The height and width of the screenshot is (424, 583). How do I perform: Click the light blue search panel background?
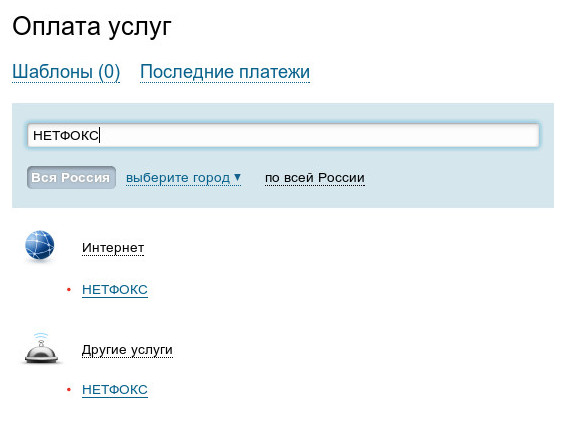coord(446,179)
